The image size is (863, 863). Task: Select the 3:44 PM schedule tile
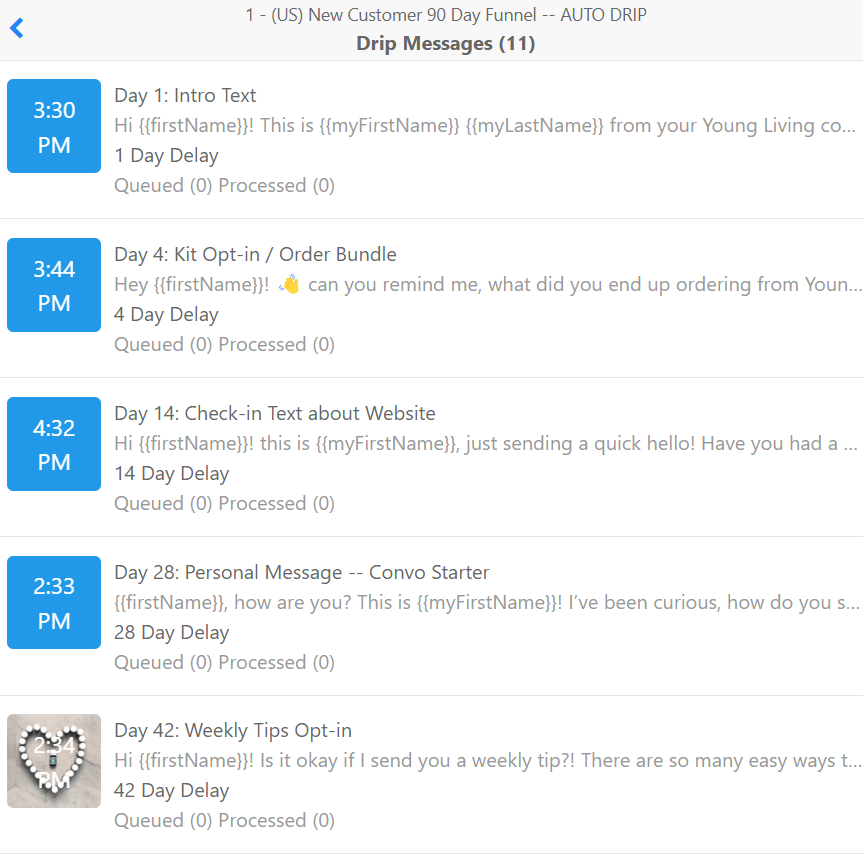coord(54,285)
